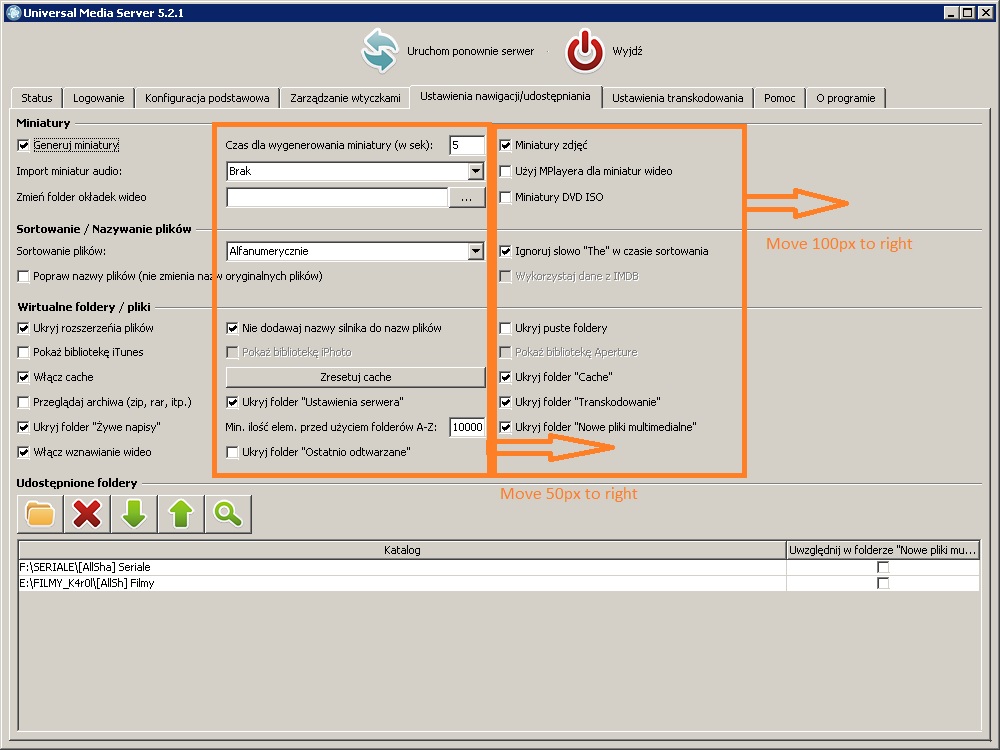The height and width of the screenshot is (750, 1000).
Task: Toggle Nie dodawaj nazwy silnika checkbox
Action: pyautogui.click(x=232, y=328)
